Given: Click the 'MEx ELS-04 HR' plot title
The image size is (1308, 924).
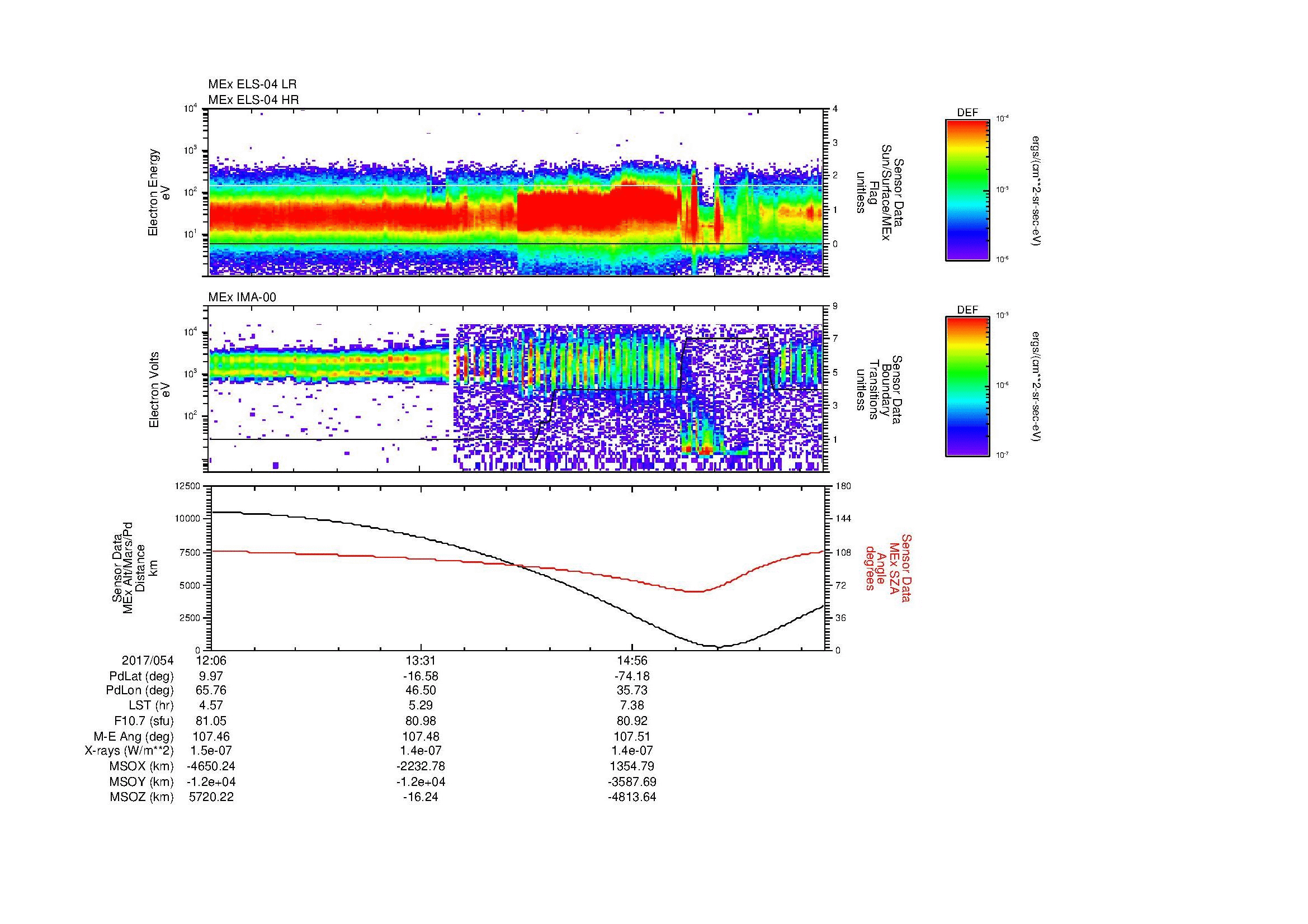Looking at the screenshot, I should coord(253,100).
